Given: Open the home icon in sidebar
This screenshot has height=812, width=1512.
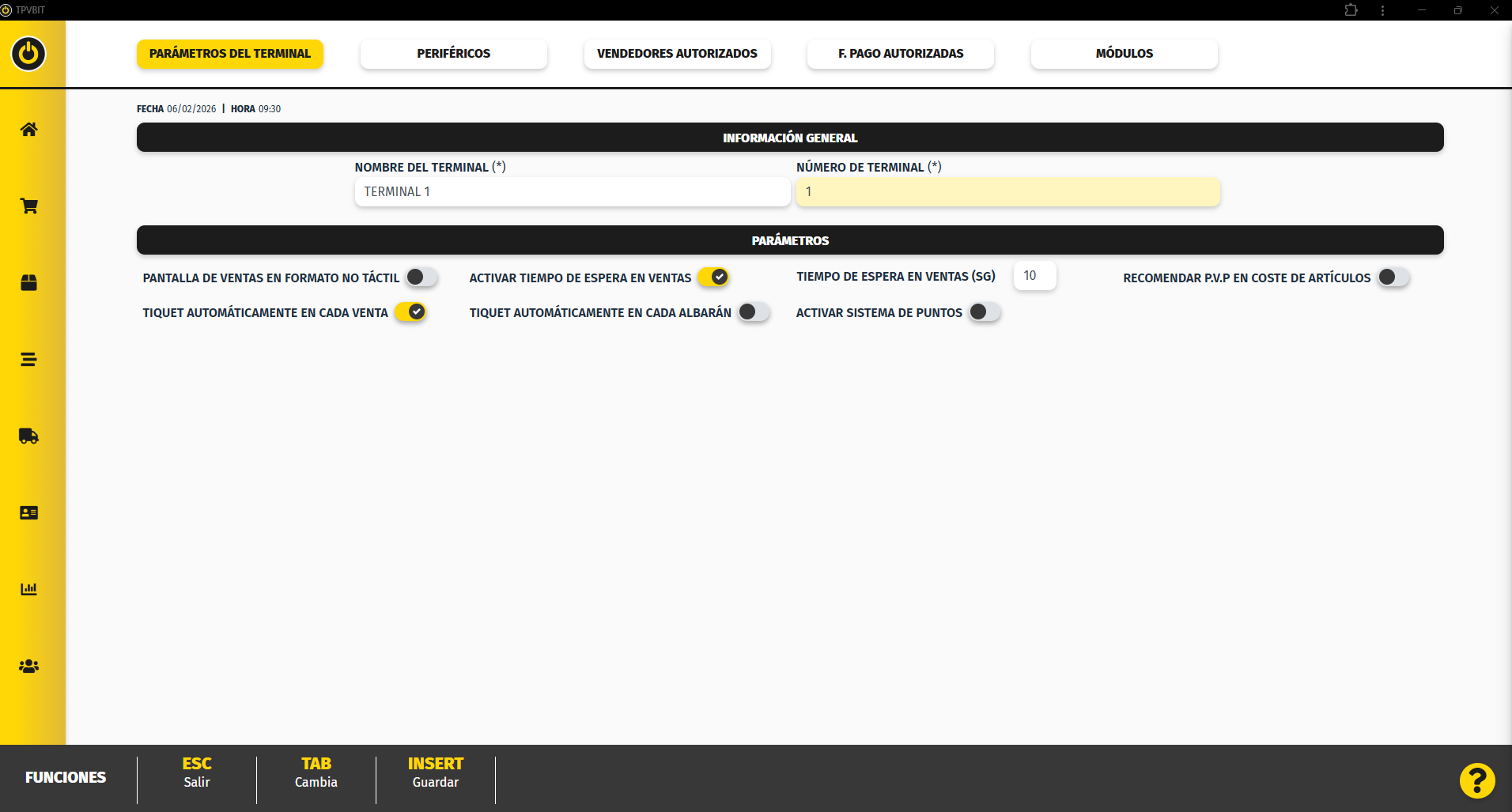Looking at the screenshot, I should 28,130.
